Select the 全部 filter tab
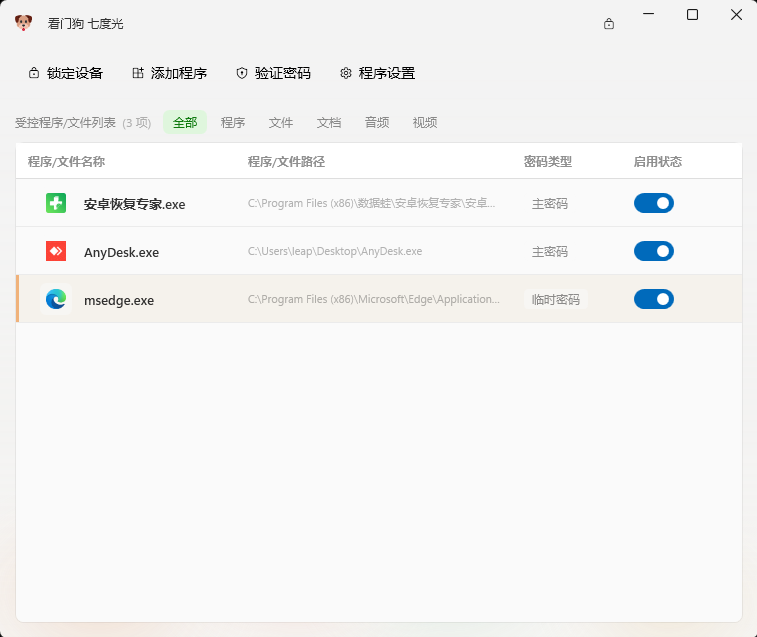The height and width of the screenshot is (637, 757). pos(185,122)
